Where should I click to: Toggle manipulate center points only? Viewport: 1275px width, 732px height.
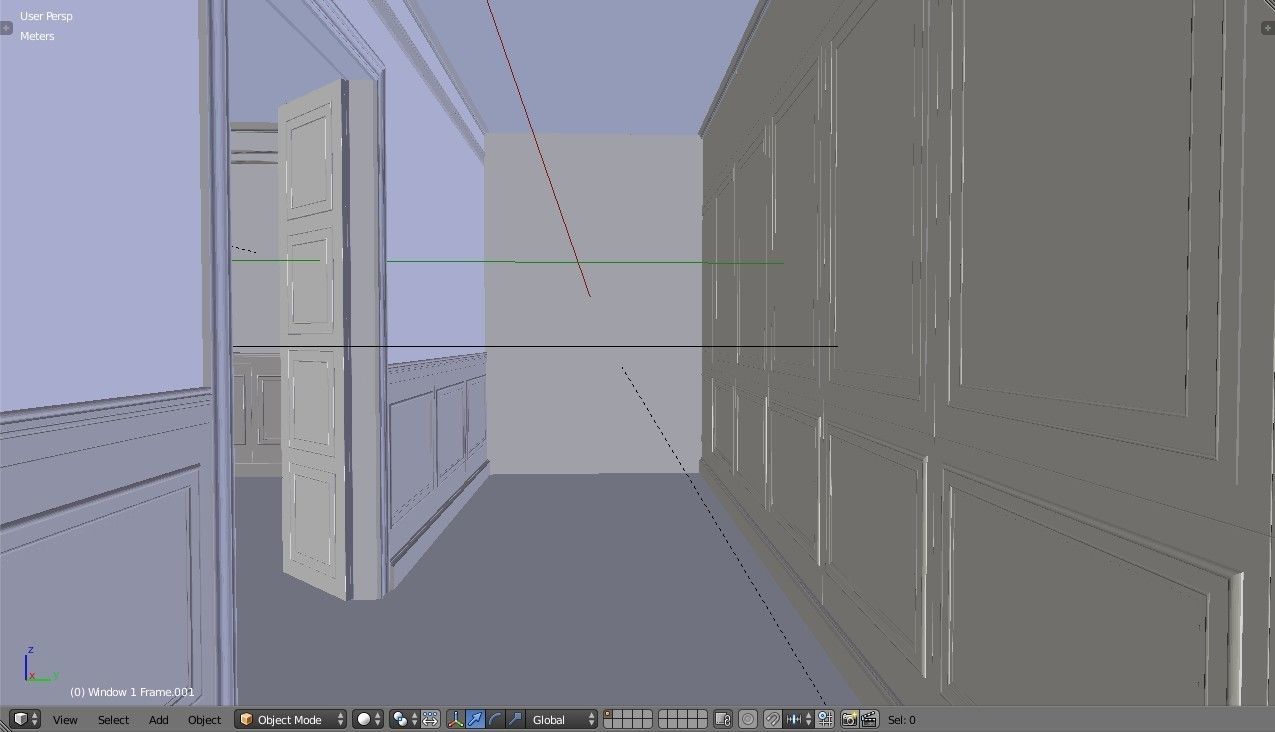[430, 719]
